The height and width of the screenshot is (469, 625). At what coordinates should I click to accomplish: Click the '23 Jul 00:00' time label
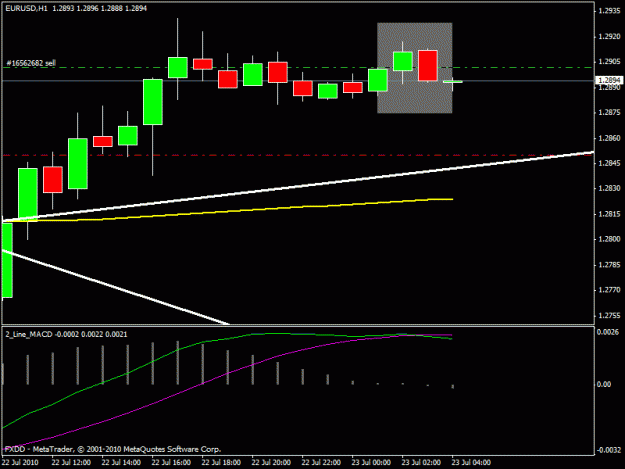pos(371,463)
